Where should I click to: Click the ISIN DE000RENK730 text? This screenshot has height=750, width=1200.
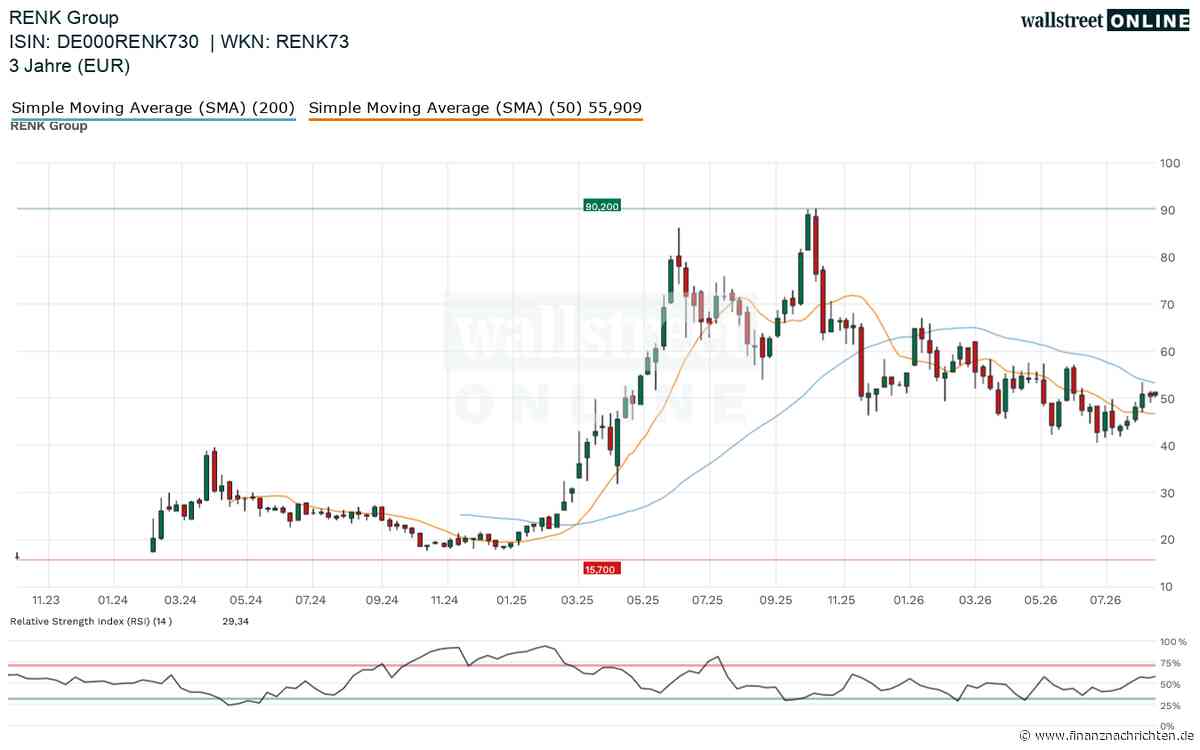click(x=106, y=42)
